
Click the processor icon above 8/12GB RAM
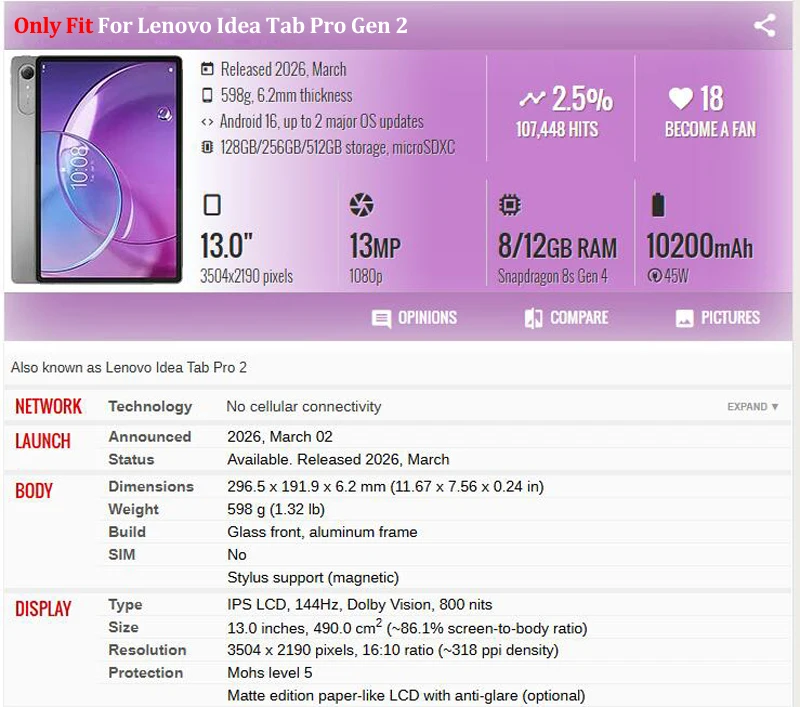[x=509, y=205]
